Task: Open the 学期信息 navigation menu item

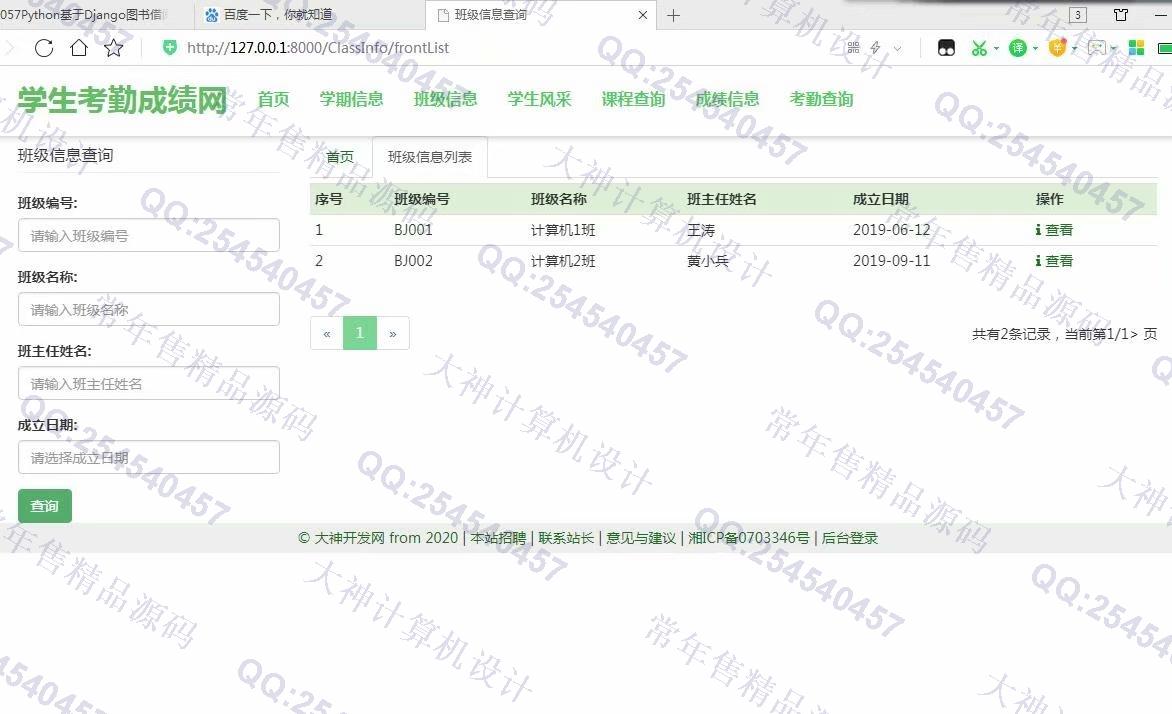Action: click(351, 99)
